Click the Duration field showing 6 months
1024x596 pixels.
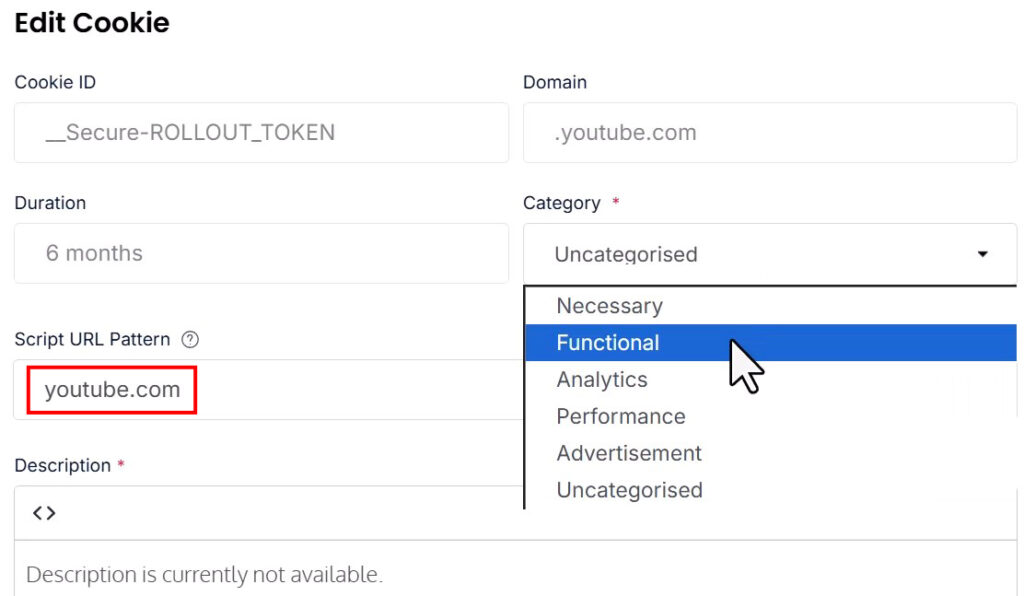pyautogui.click(x=260, y=254)
